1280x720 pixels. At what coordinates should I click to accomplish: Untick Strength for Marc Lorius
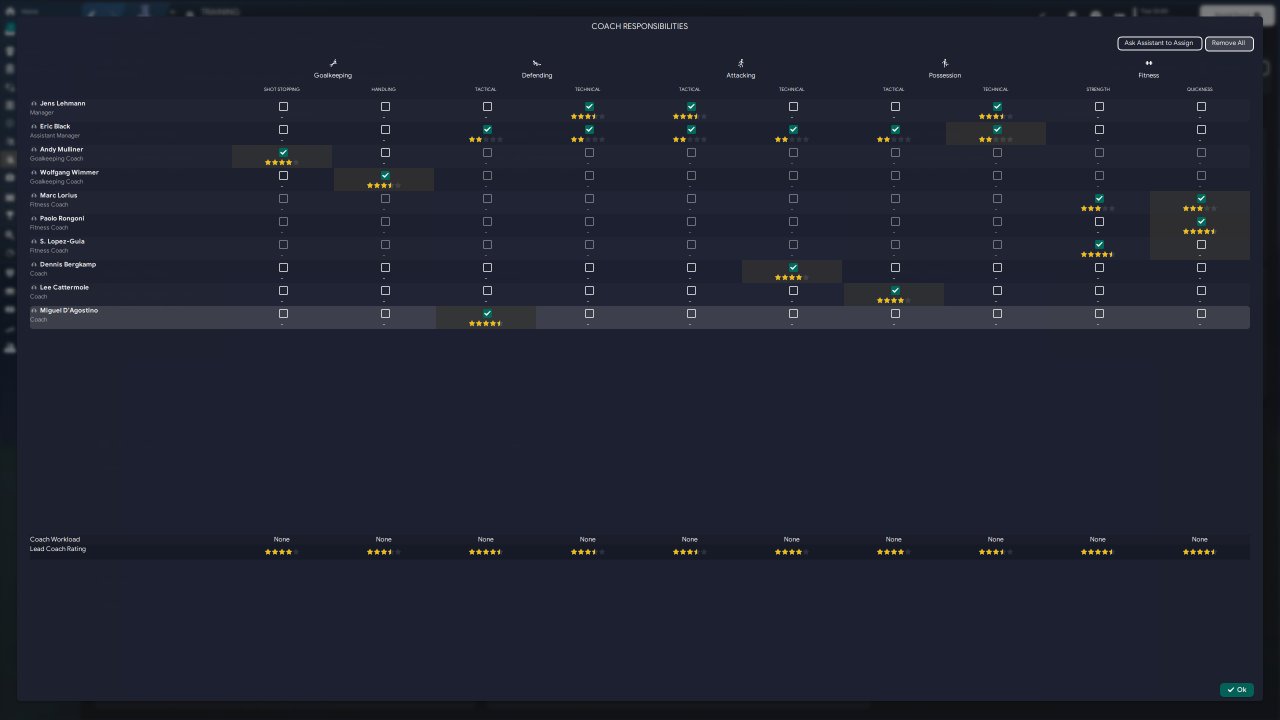tap(1099, 198)
